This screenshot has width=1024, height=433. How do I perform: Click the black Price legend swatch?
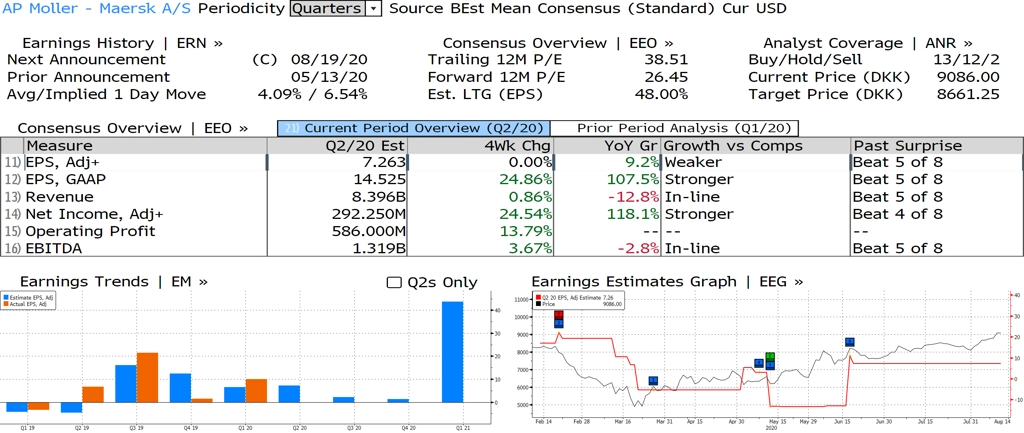pyautogui.click(x=537, y=304)
